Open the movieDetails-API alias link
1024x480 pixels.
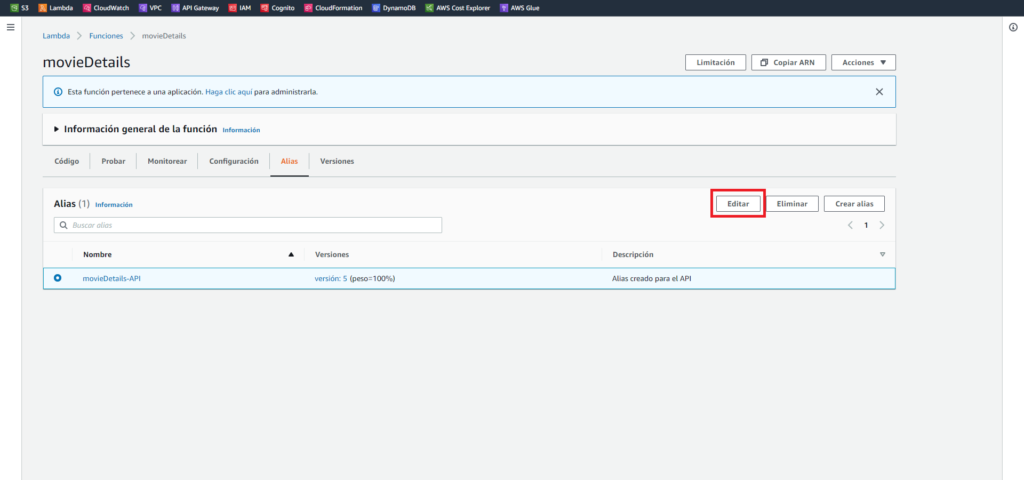(x=111, y=278)
